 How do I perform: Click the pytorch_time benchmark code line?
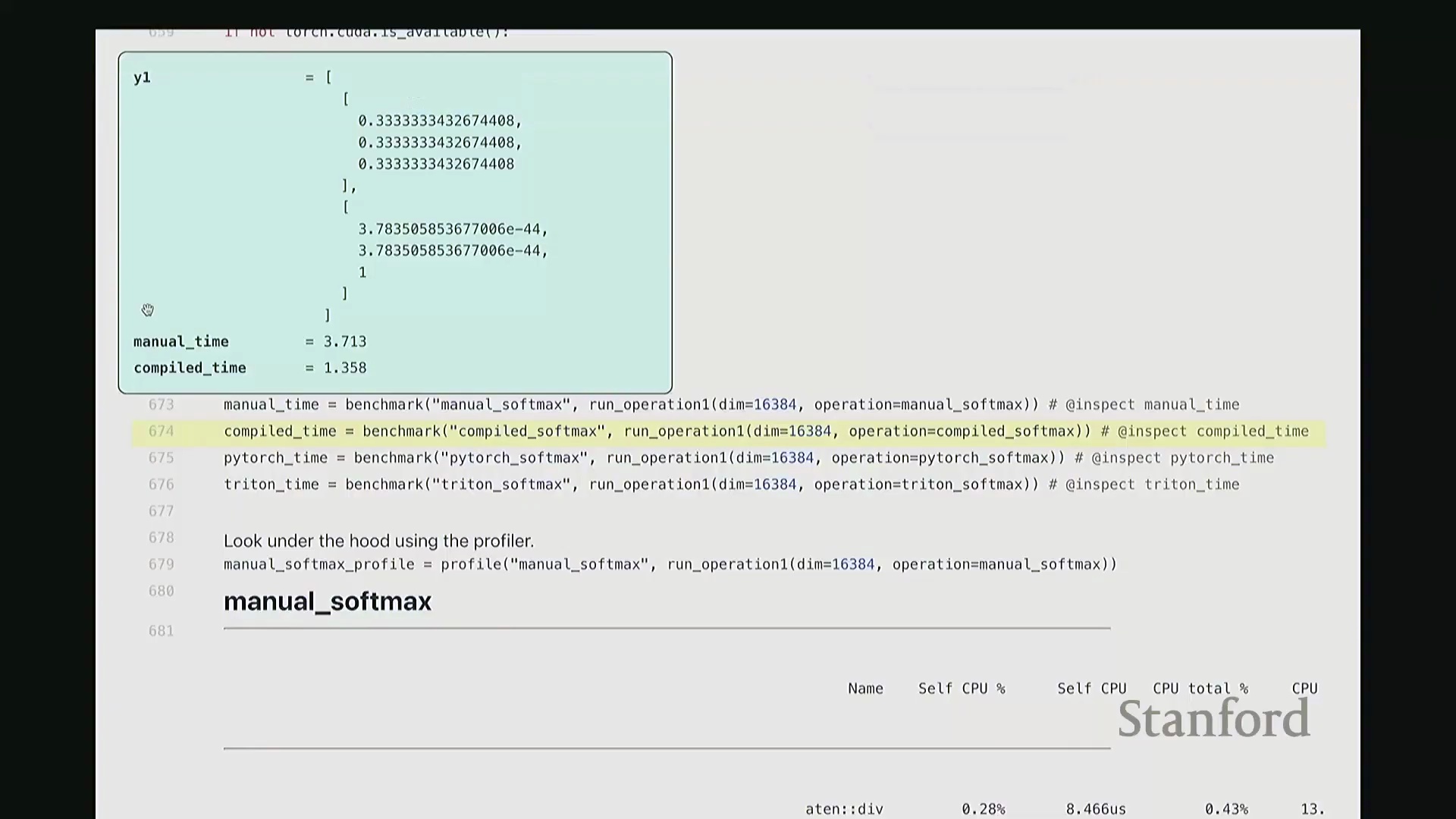click(x=748, y=458)
